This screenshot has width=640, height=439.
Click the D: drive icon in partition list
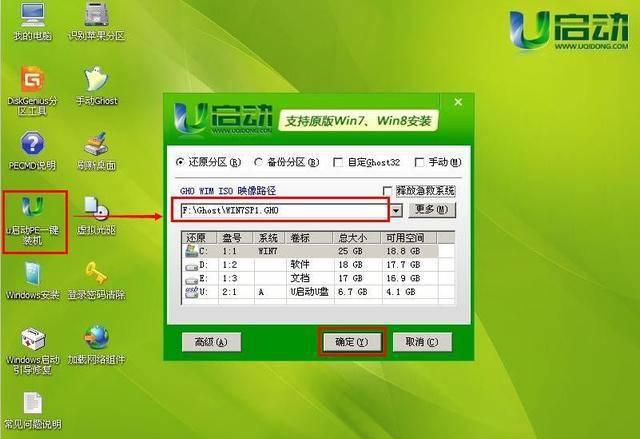pos(191,266)
